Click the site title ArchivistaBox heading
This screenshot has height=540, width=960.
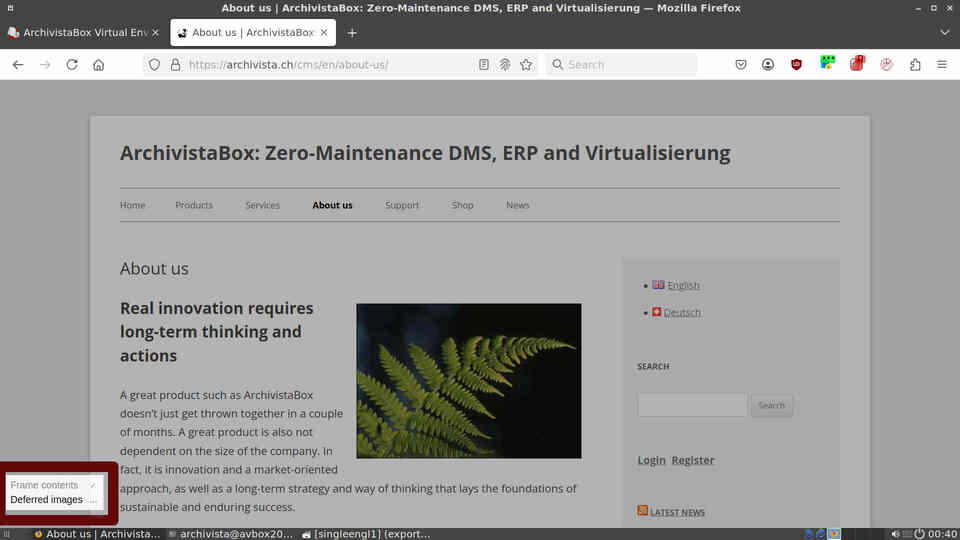coord(425,153)
